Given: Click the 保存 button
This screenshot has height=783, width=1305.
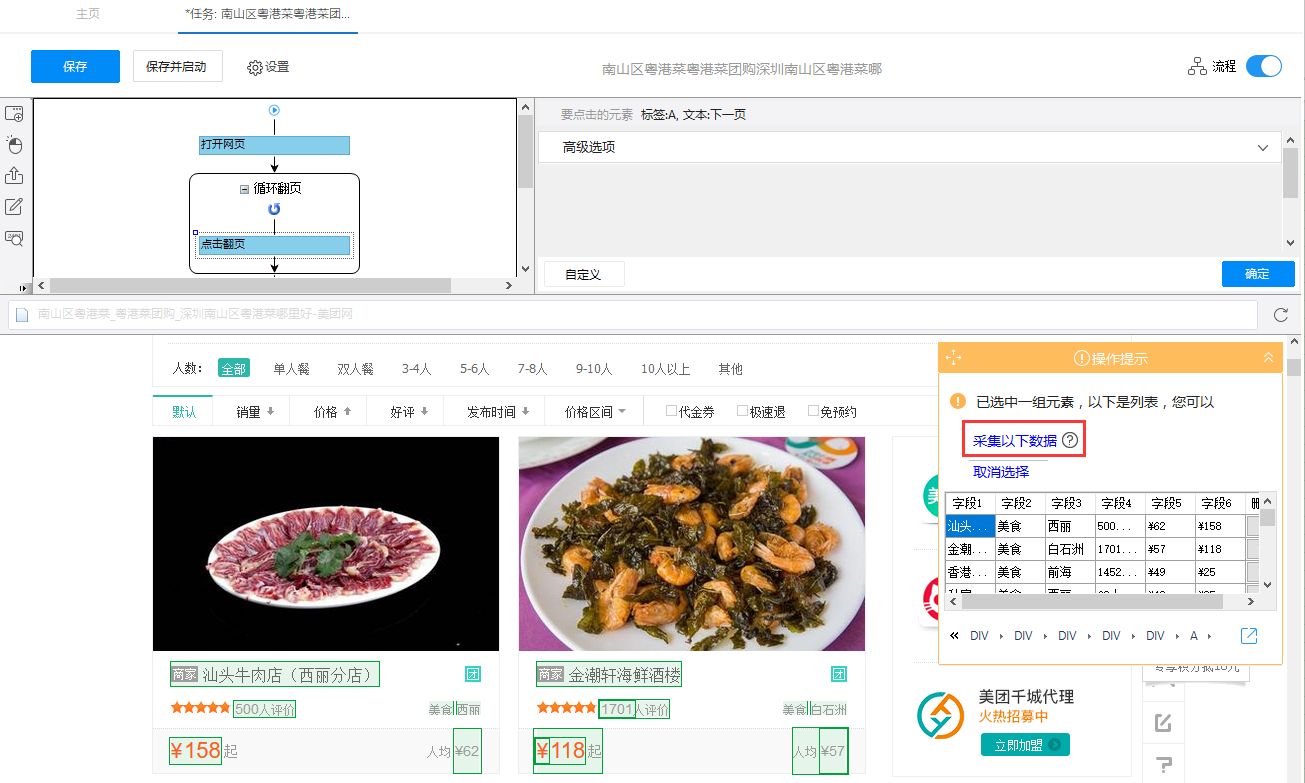Looking at the screenshot, I should click(75, 67).
